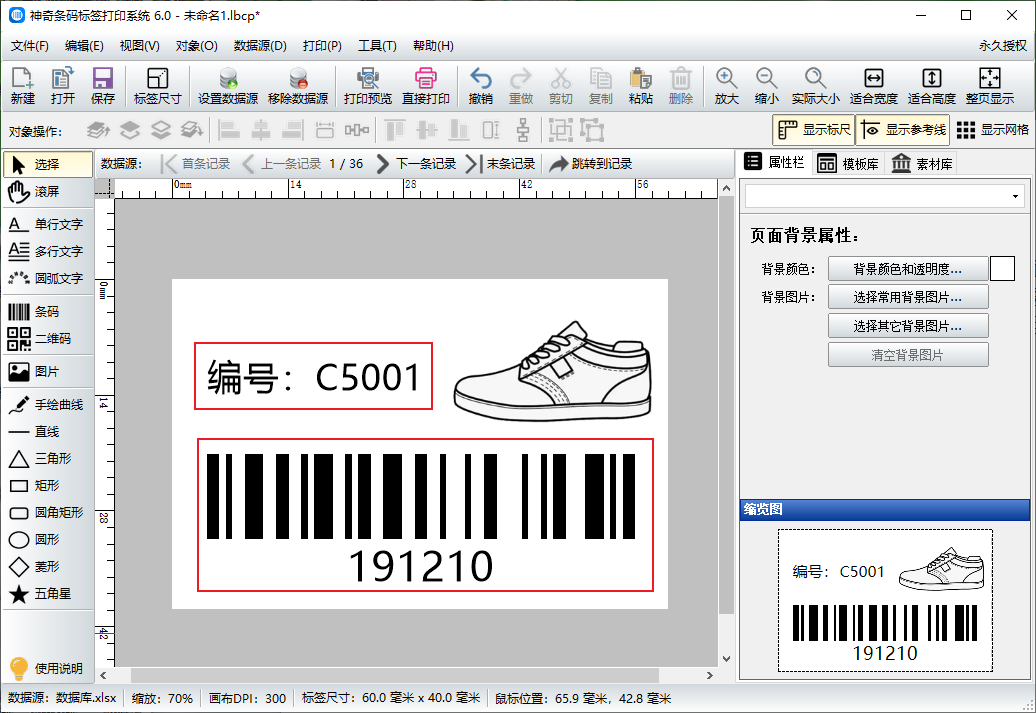The height and width of the screenshot is (713, 1036).
Task: Select the 圆弧文字 arc text tool
Action: coord(48,278)
